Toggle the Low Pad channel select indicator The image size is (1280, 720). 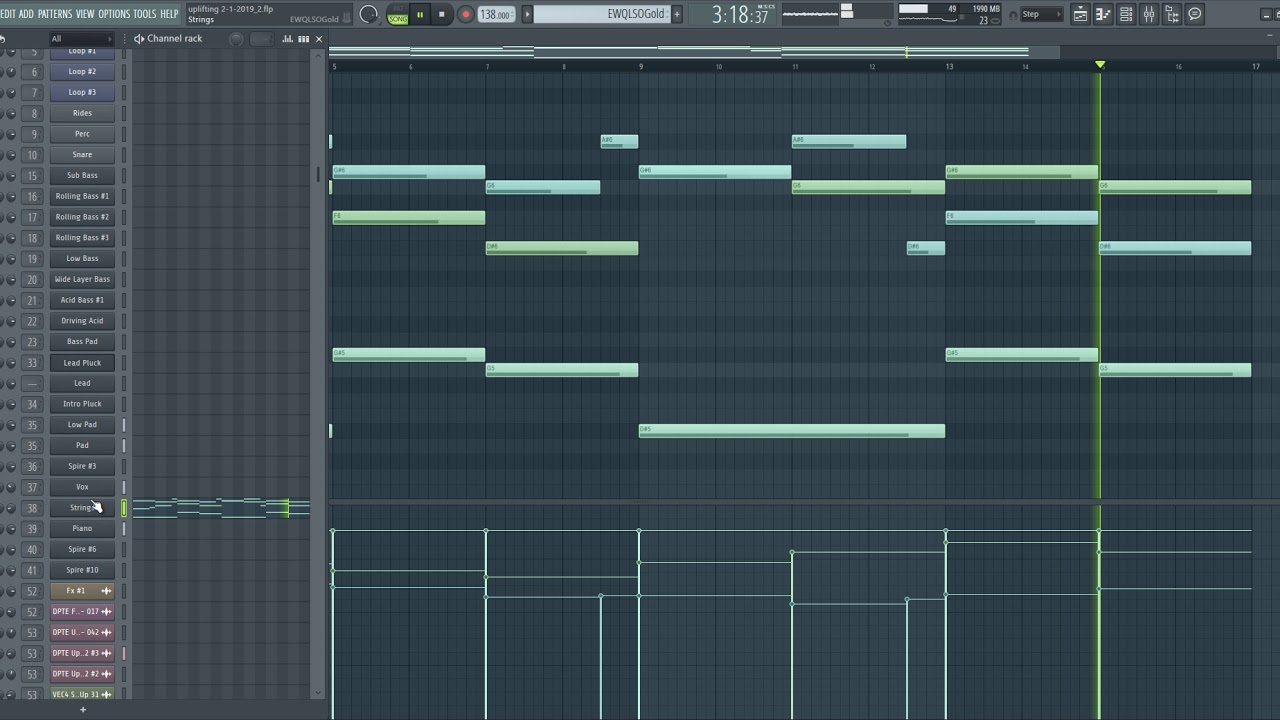pos(124,425)
